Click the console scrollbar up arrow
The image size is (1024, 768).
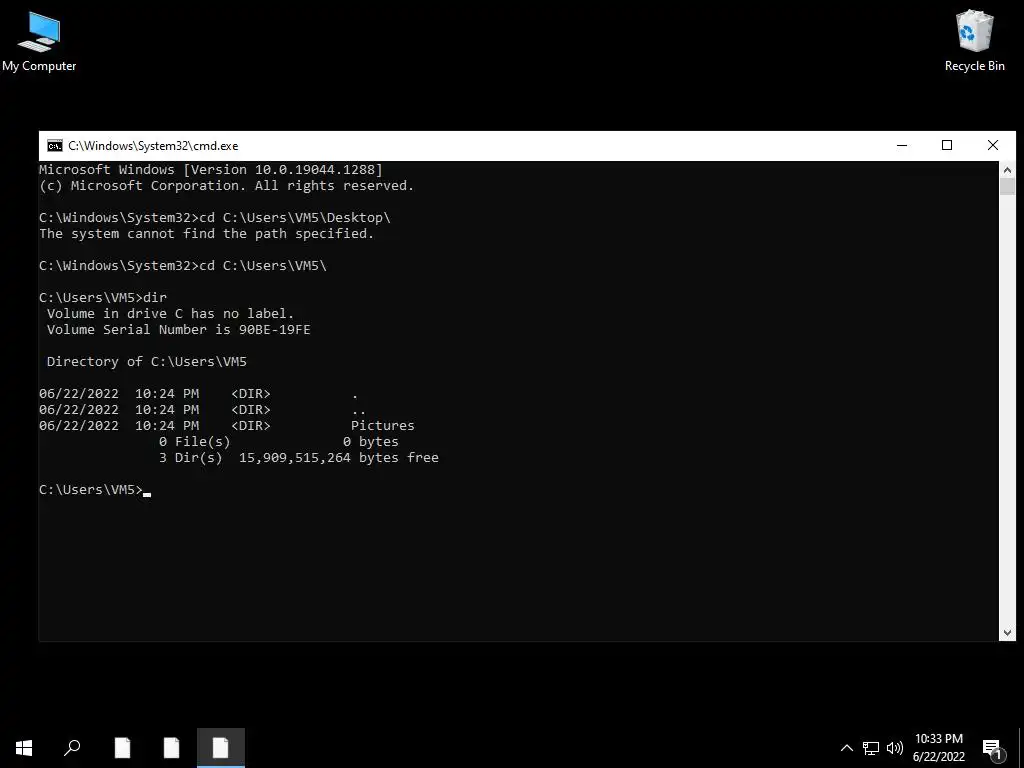pyautogui.click(x=1007, y=170)
